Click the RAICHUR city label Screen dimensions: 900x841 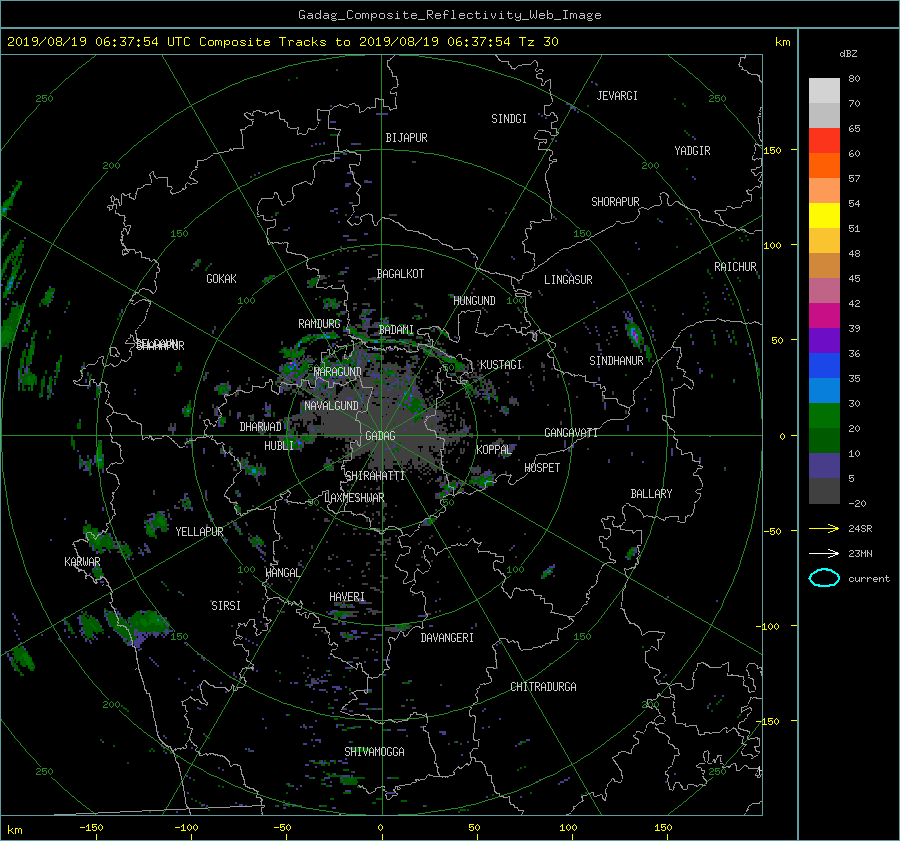click(x=735, y=267)
